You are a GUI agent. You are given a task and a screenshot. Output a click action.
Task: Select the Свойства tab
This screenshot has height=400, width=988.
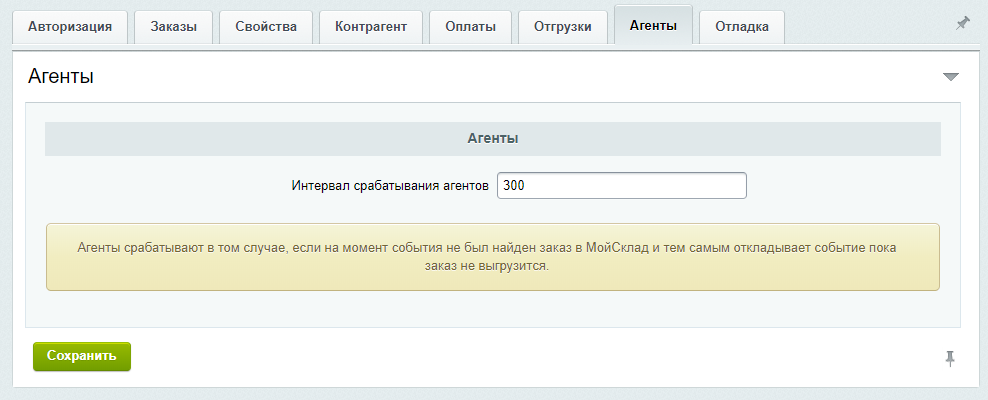click(x=266, y=27)
